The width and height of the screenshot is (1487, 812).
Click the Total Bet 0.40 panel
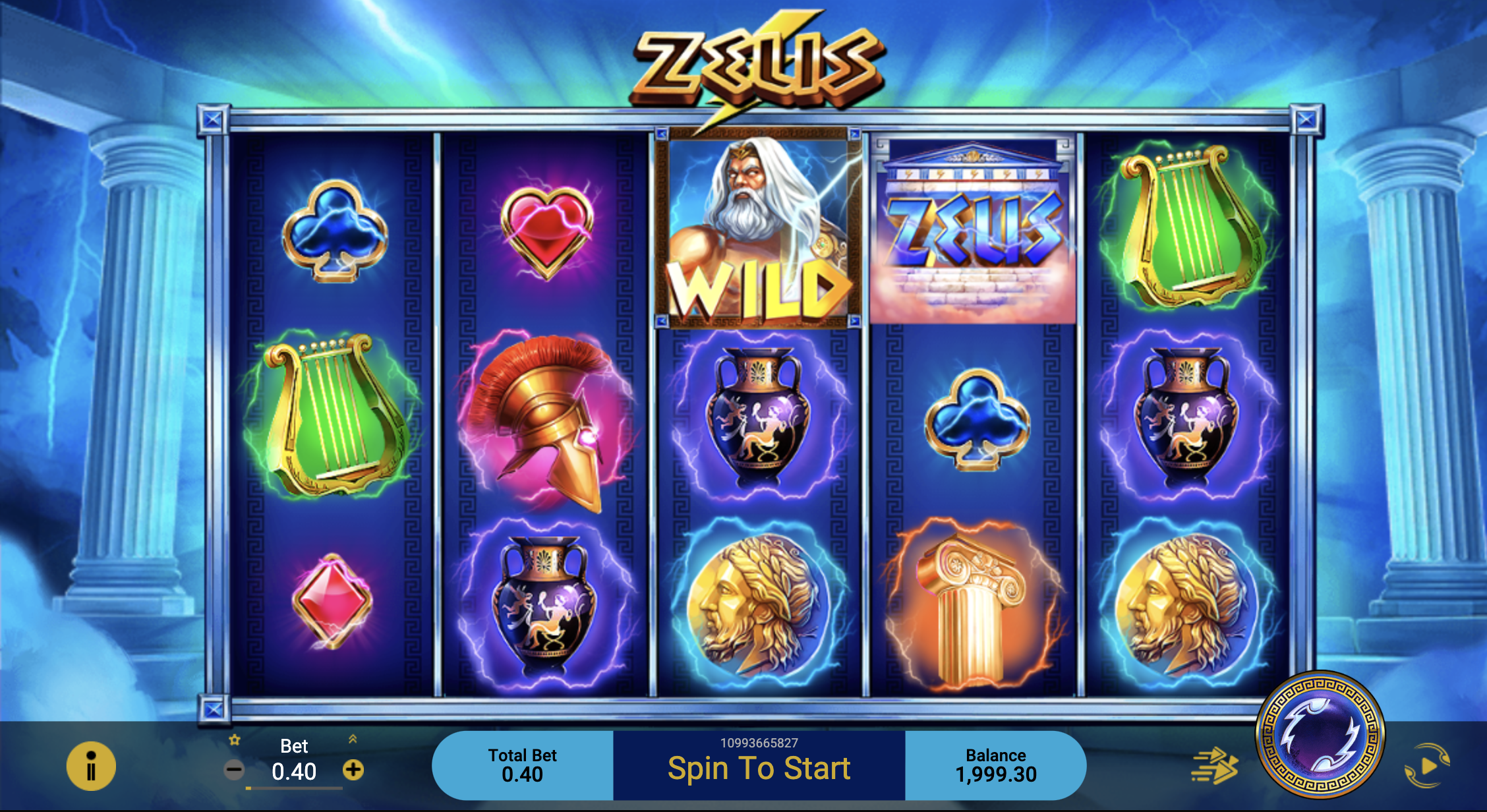pyautogui.click(x=523, y=765)
